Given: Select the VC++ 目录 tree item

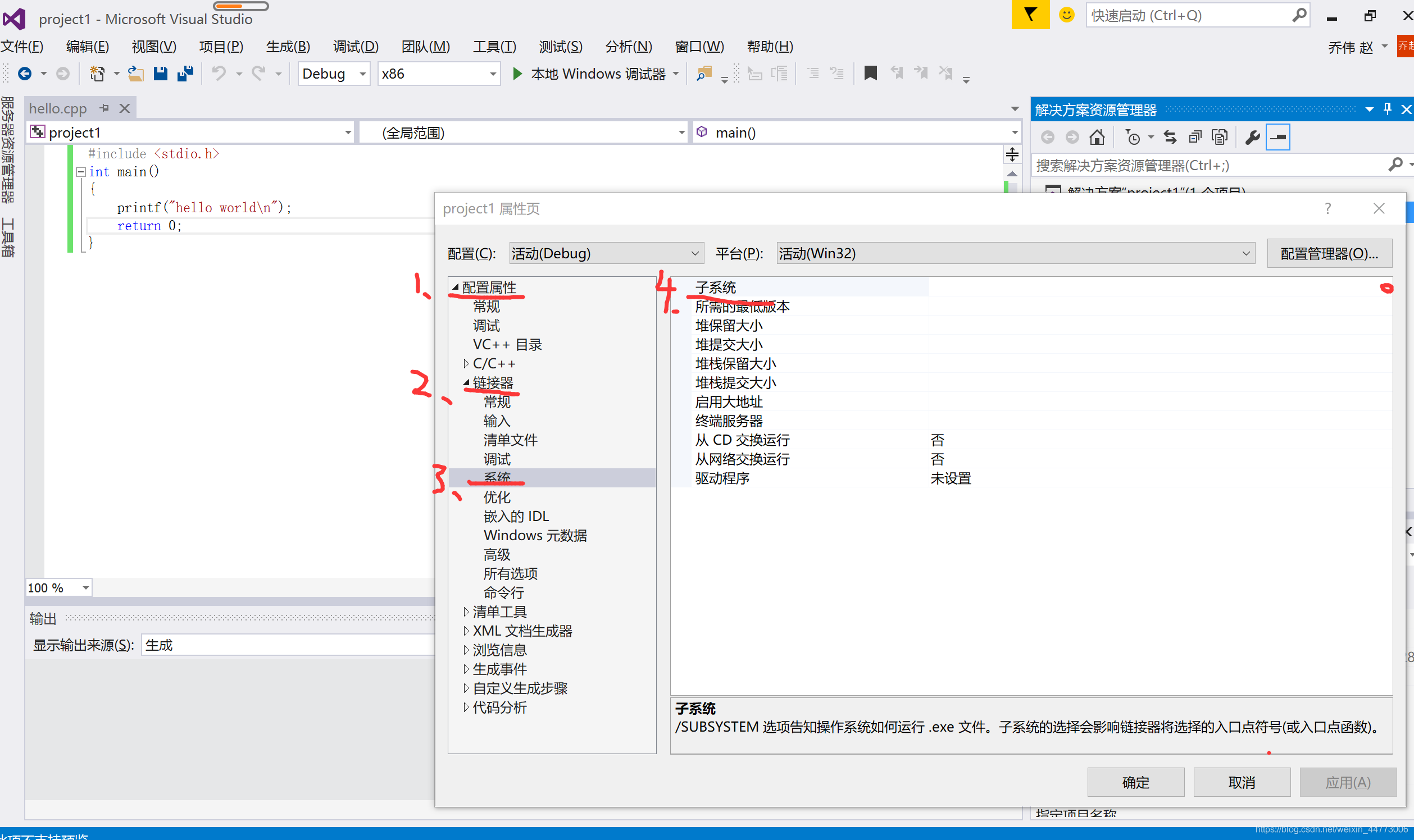Looking at the screenshot, I should pos(507,344).
